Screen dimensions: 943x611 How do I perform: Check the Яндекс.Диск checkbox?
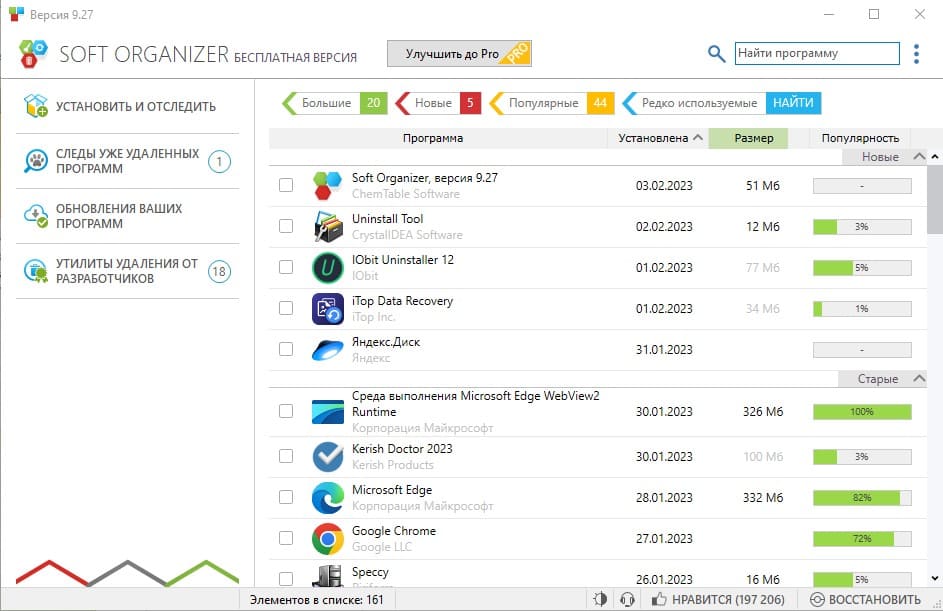(x=286, y=349)
